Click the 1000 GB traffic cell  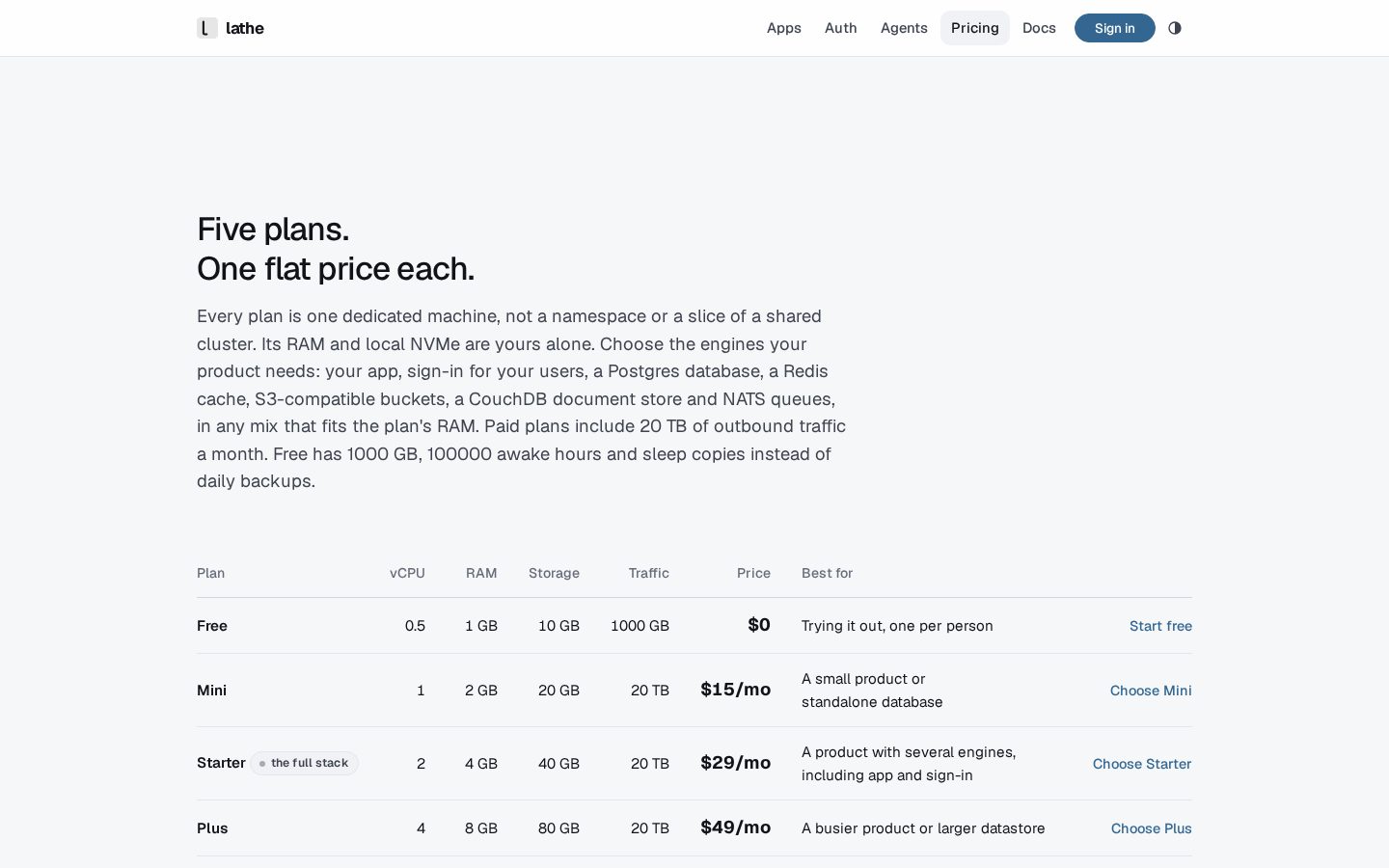[640, 626]
